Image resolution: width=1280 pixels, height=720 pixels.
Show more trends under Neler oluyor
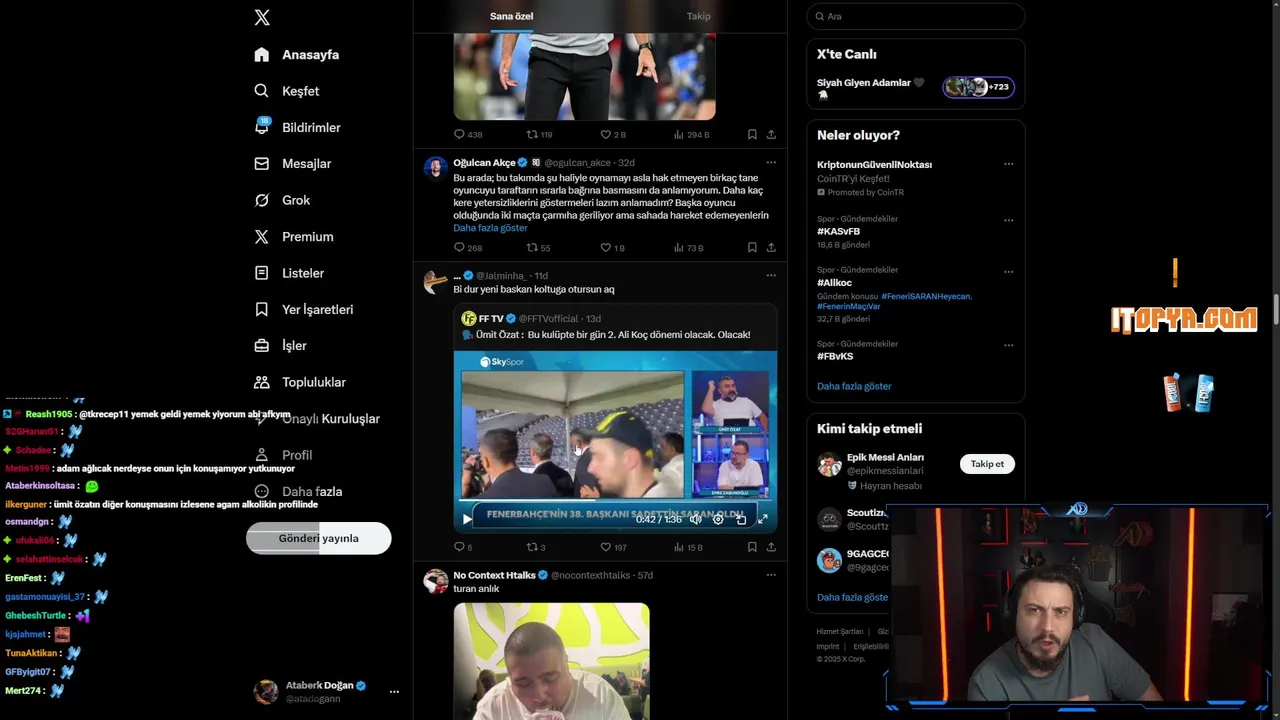click(x=854, y=386)
